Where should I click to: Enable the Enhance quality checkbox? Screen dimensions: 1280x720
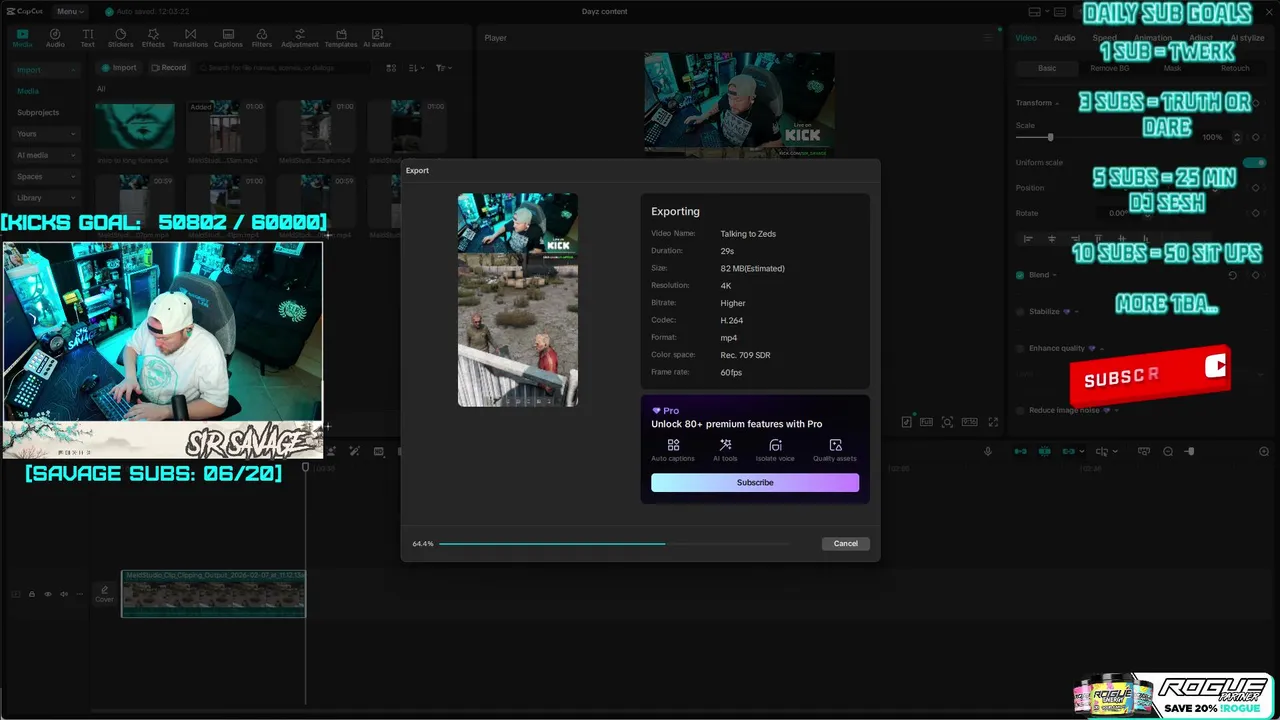pos(1020,348)
